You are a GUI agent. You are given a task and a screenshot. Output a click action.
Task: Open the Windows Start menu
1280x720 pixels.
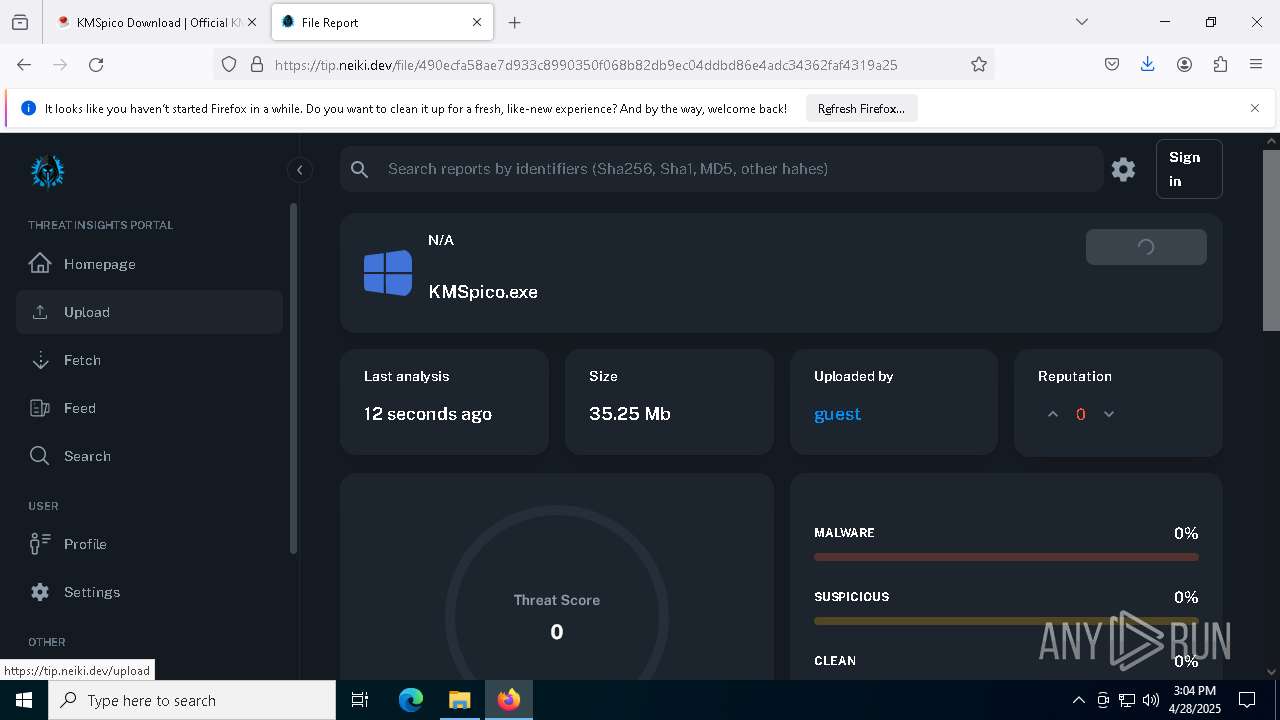[x=24, y=700]
